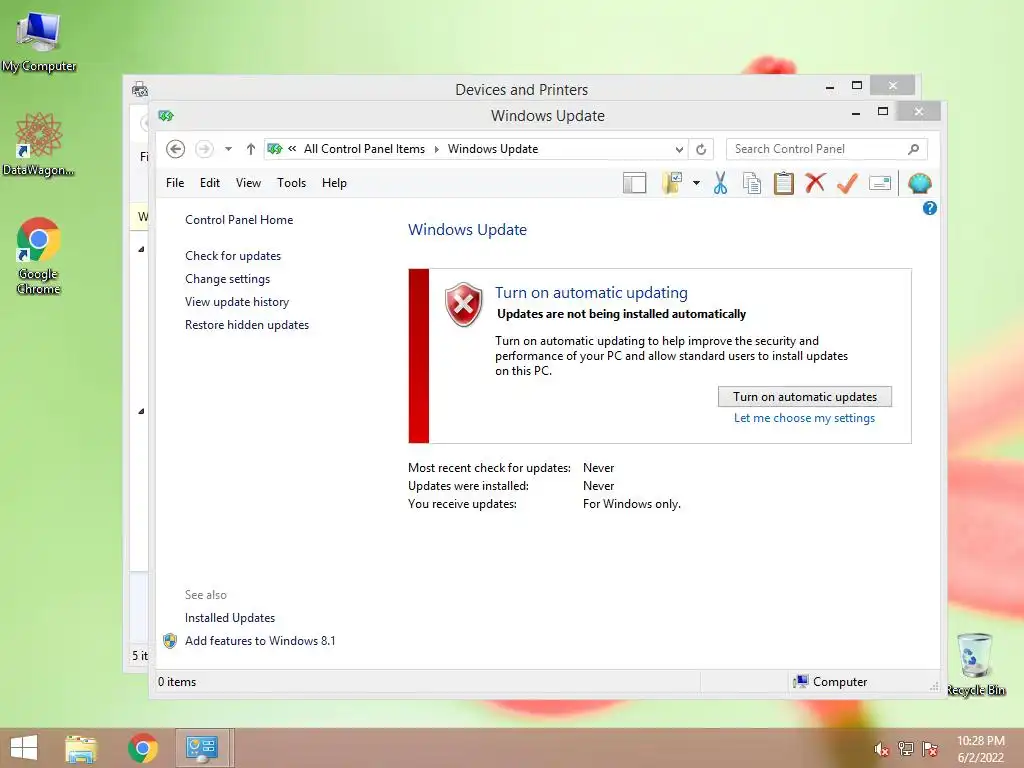The image size is (1024, 768).
Task: Click Computer in the status bar
Action: pyautogui.click(x=830, y=682)
